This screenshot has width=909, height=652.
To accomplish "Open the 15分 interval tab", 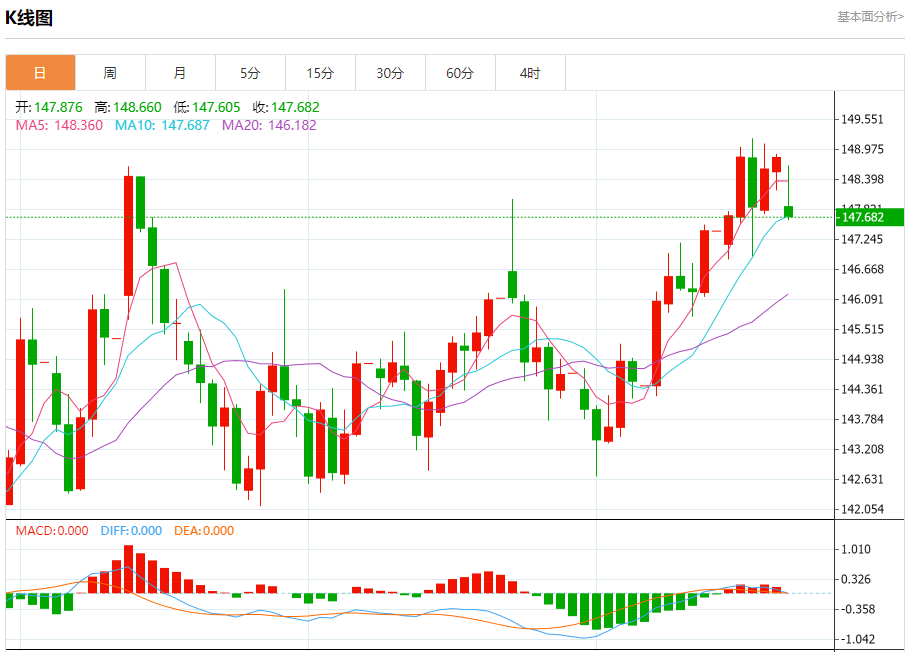I will (320, 73).
